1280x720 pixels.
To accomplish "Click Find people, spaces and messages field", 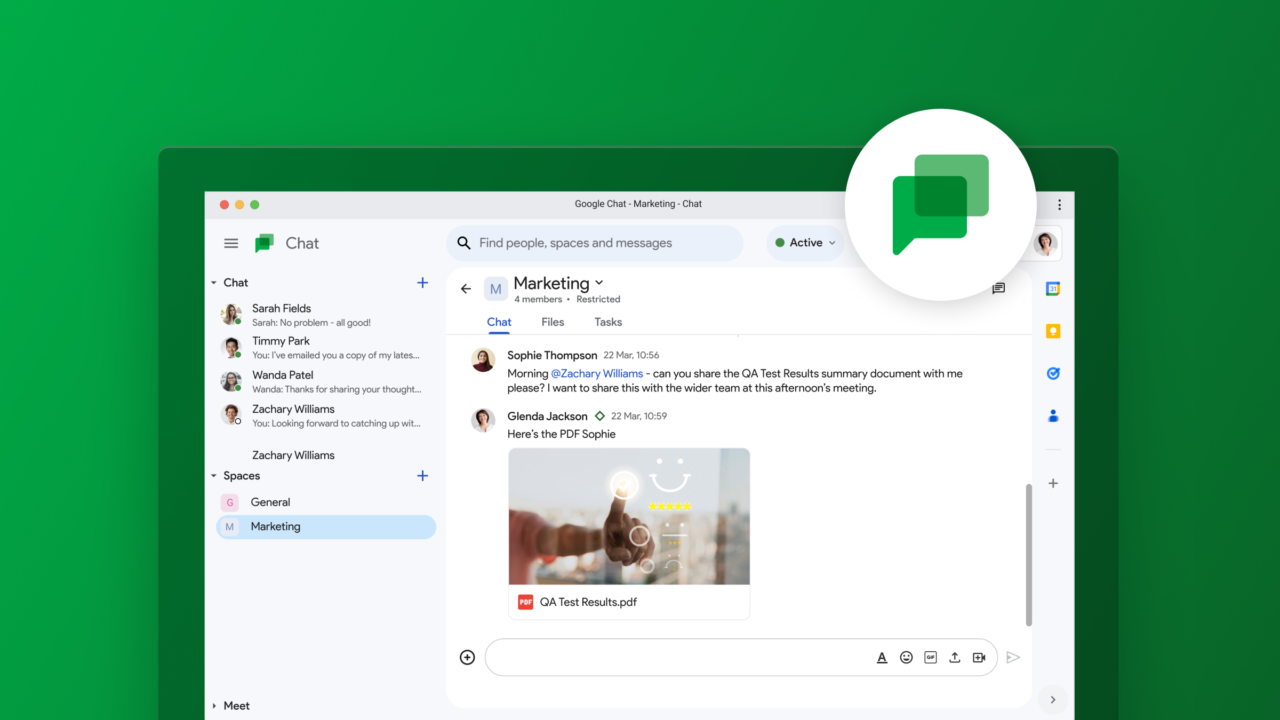I will (x=595, y=243).
